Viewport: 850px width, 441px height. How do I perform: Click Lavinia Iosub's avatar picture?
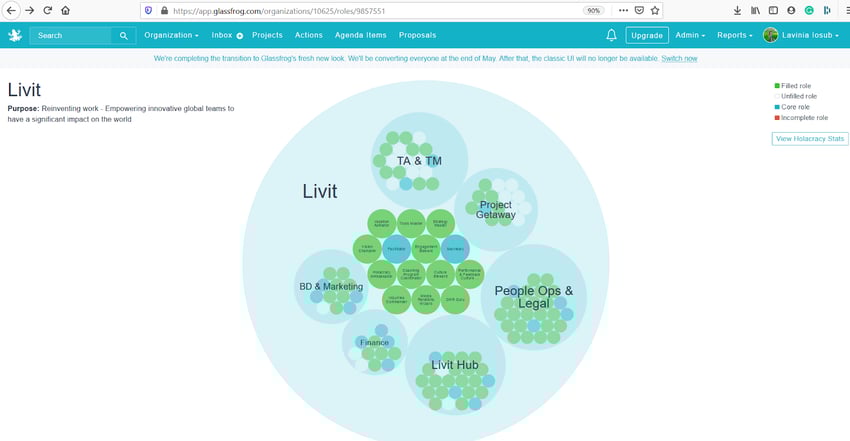(x=770, y=35)
